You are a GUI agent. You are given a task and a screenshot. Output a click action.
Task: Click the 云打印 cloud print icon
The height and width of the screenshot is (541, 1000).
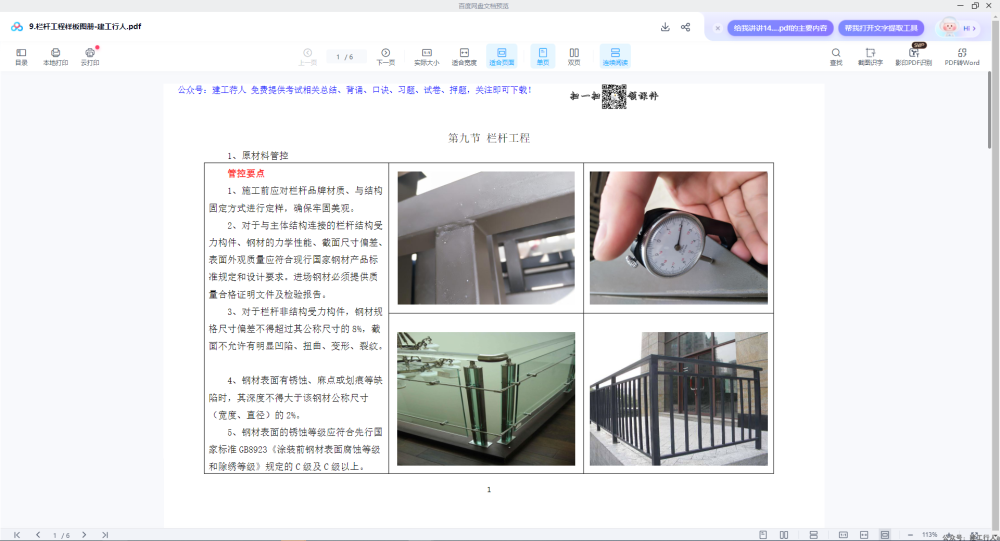90,56
